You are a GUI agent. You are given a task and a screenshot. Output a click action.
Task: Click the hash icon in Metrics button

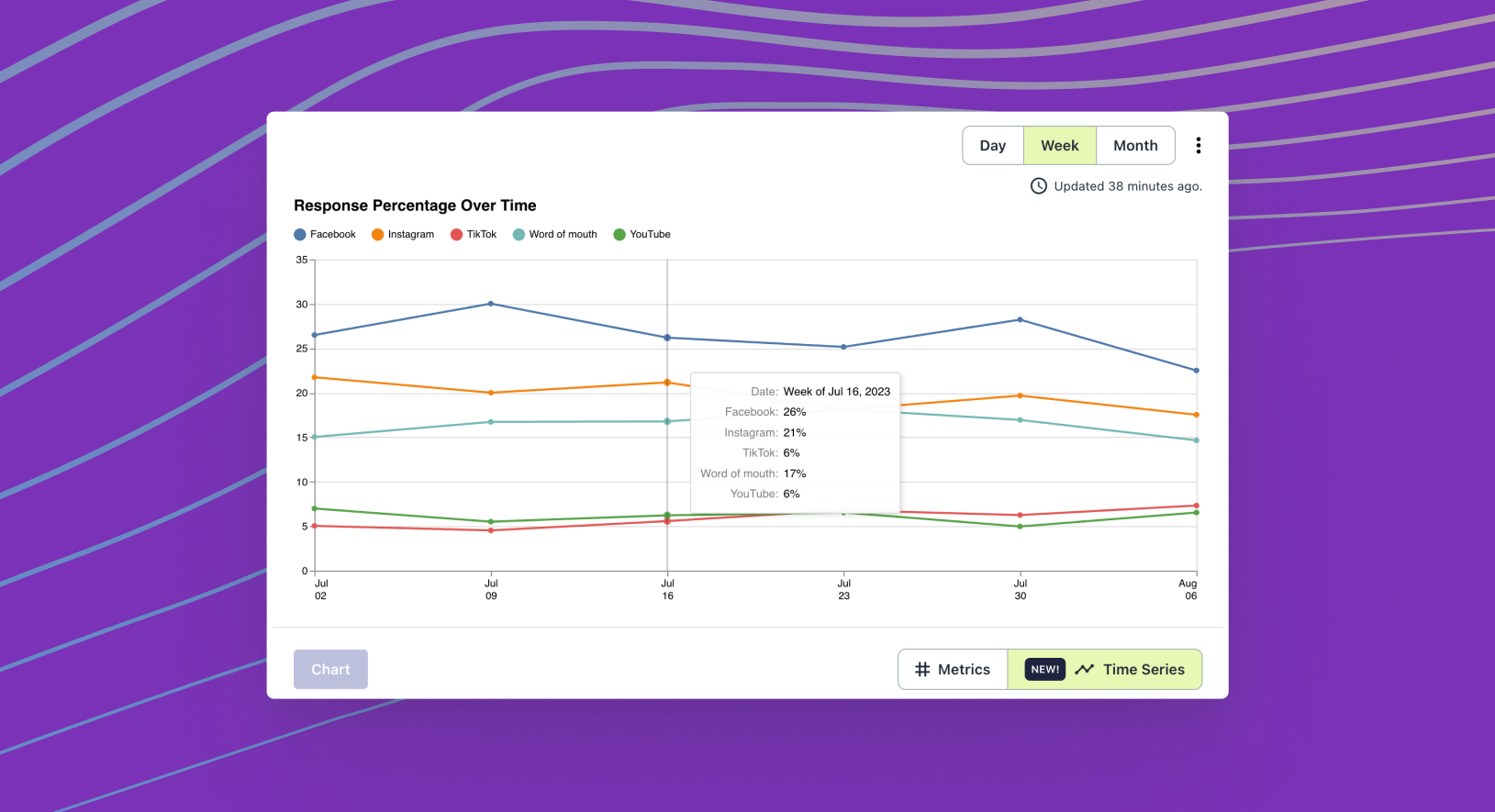(x=922, y=670)
